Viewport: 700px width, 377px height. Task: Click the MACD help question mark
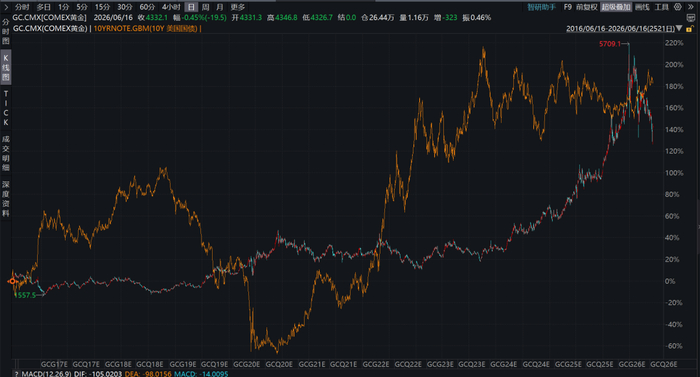[17, 374]
